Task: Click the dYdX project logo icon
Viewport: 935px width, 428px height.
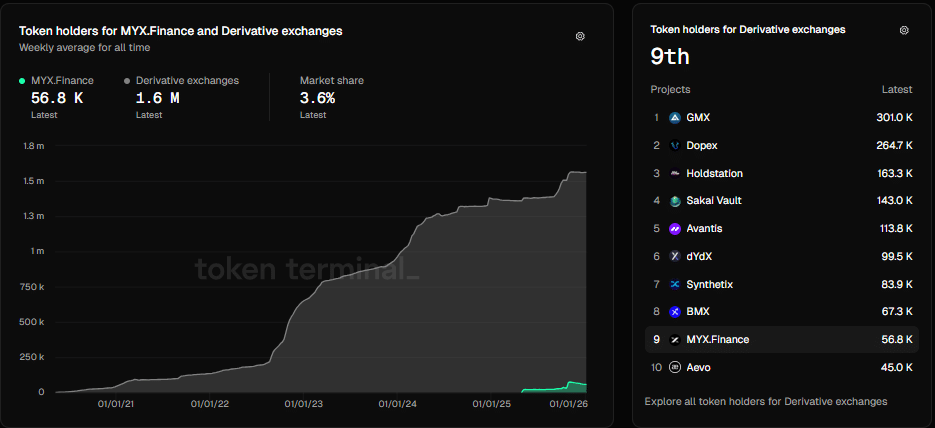Action: point(675,257)
